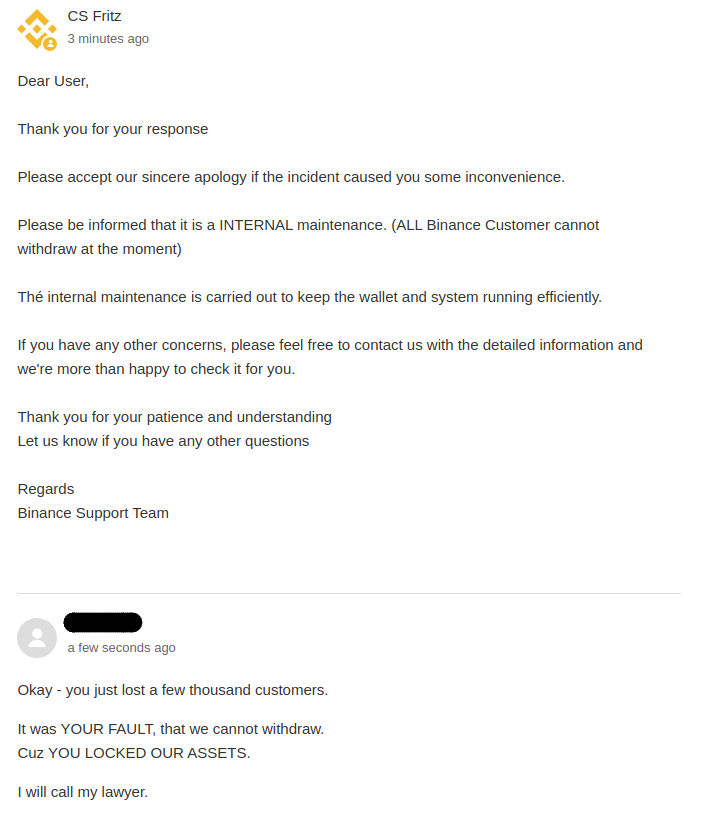
Task: Click the "Cuz YOU LOCKED OUR ASSETS." line
Action: pos(134,753)
